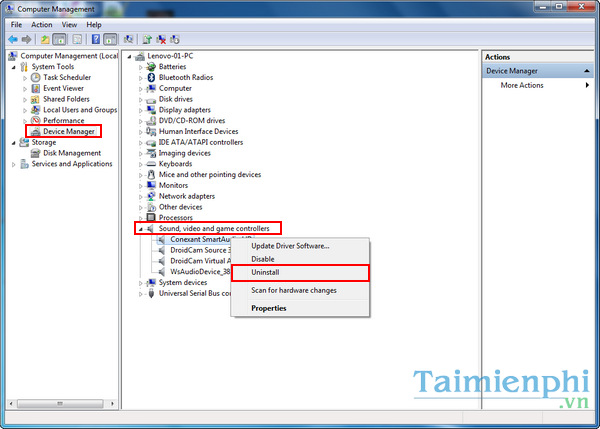The width and height of the screenshot is (600, 429).
Task: Select the WsAudioDevice_38 entry
Action: pos(201,272)
